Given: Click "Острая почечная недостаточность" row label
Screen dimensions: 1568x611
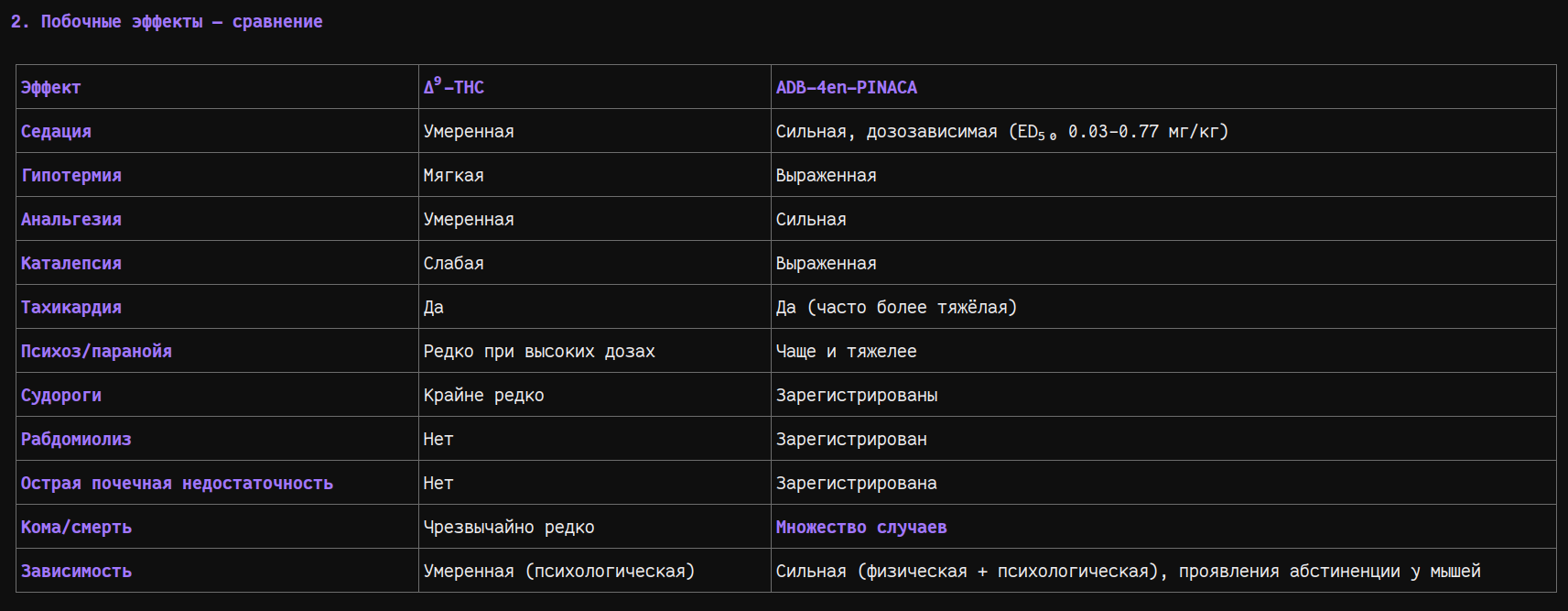Looking at the screenshot, I should (x=177, y=484).
